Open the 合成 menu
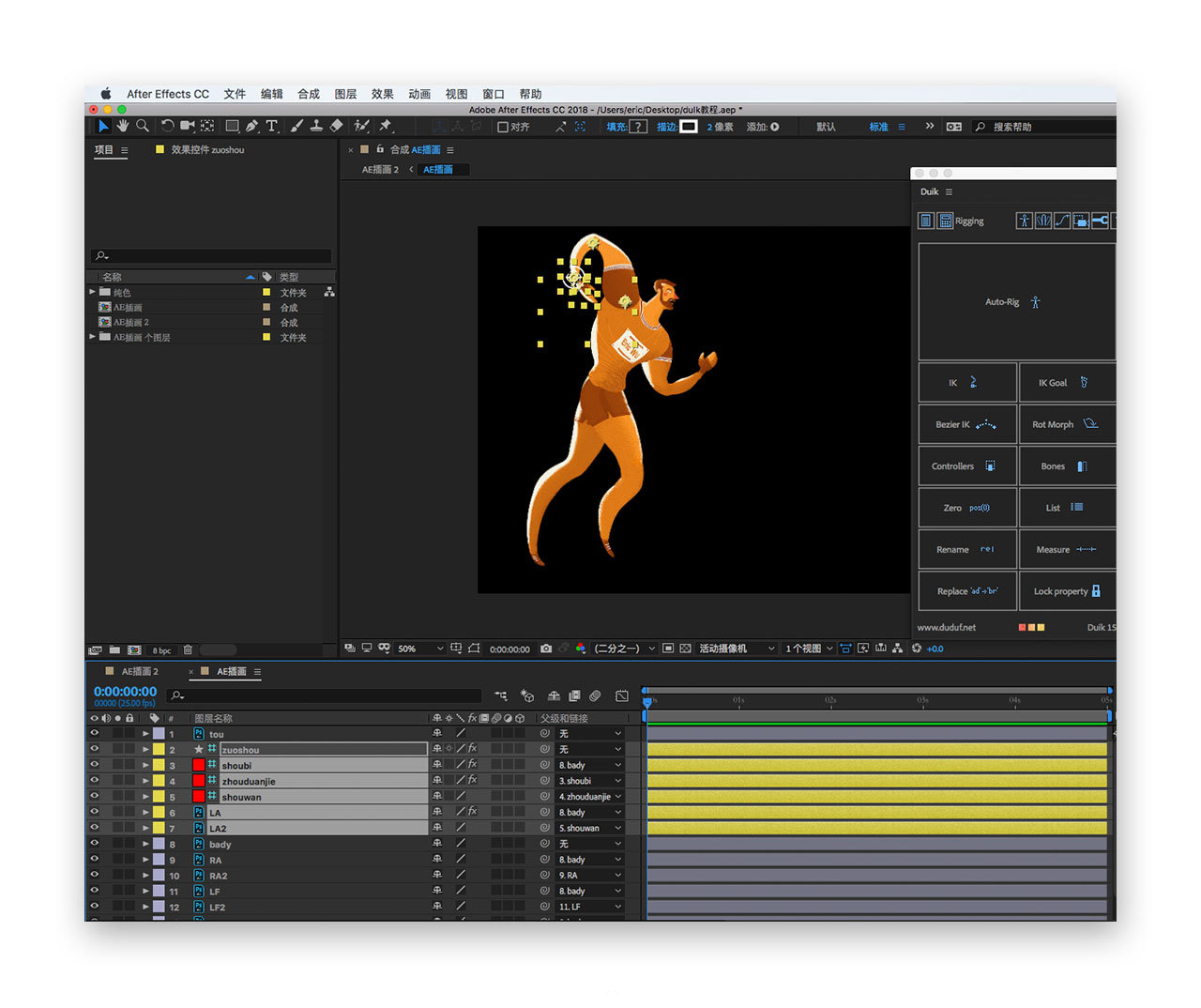The width and height of the screenshot is (1201, 1008). 309,94
